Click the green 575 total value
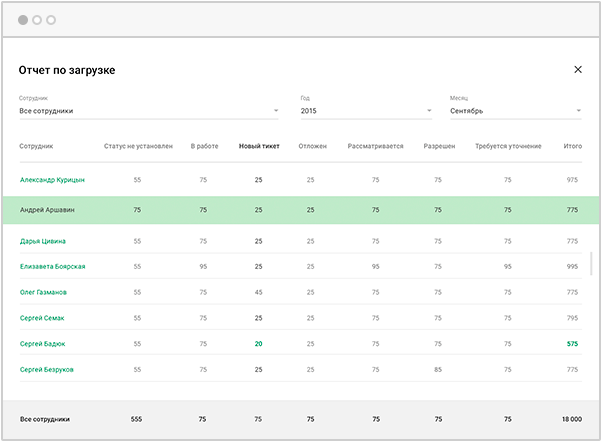The height and width of the screenshot is (442, 604). point(572,344)
